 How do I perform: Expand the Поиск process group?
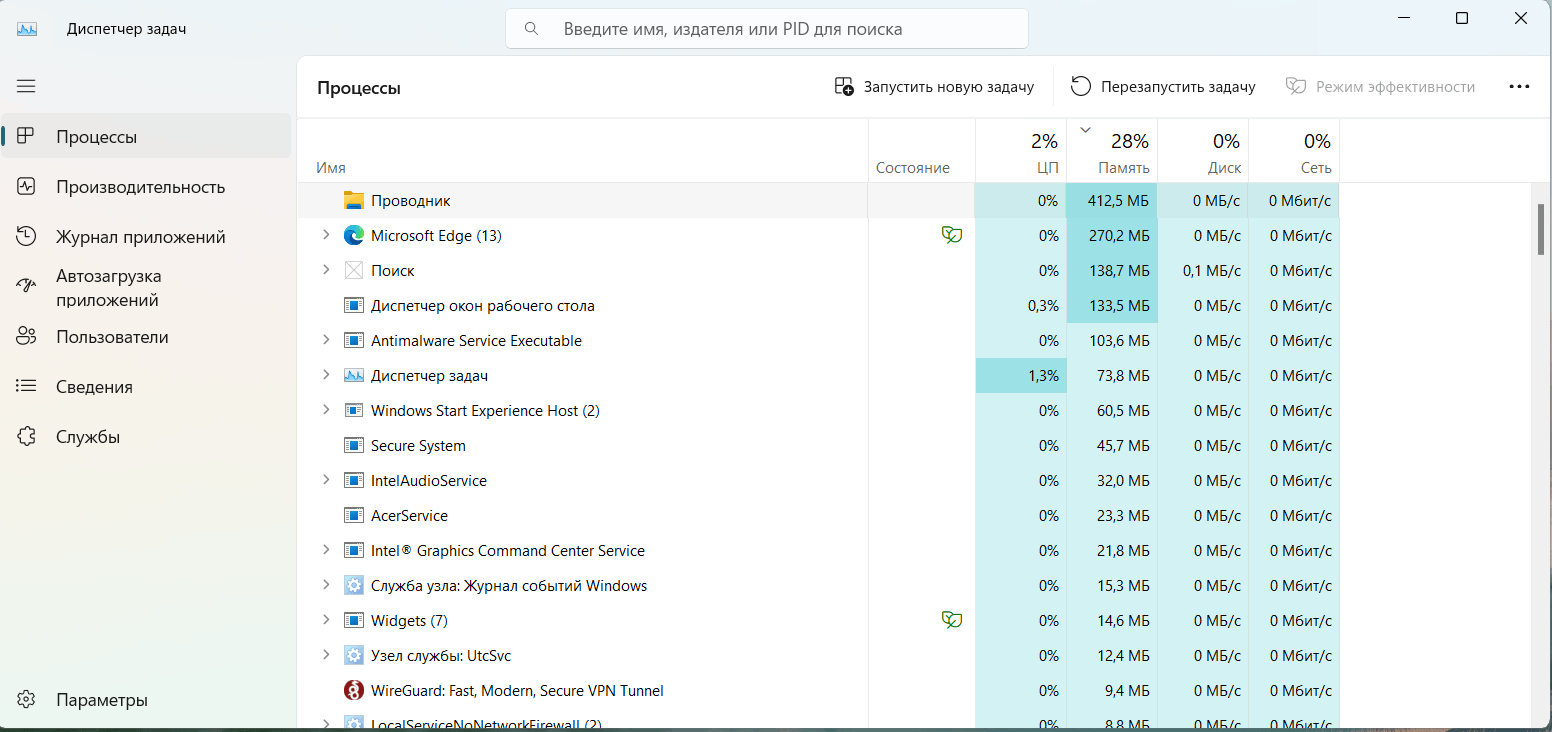coord(325,270)
